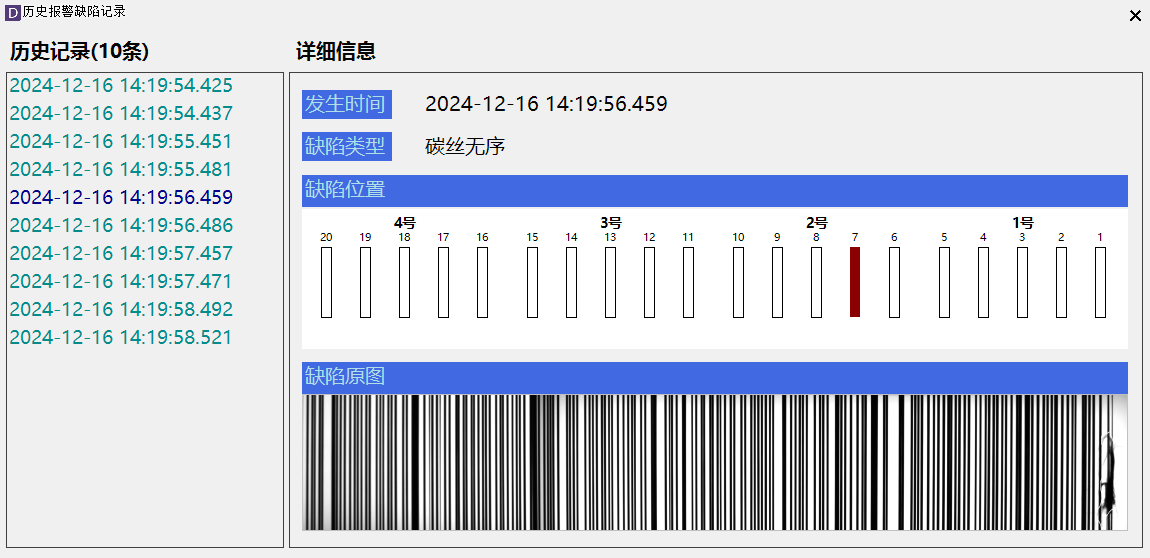This screenshot has height=558, width=1150.
Task: Click the red defect bar at position 7
Action: tap(855, 282)
